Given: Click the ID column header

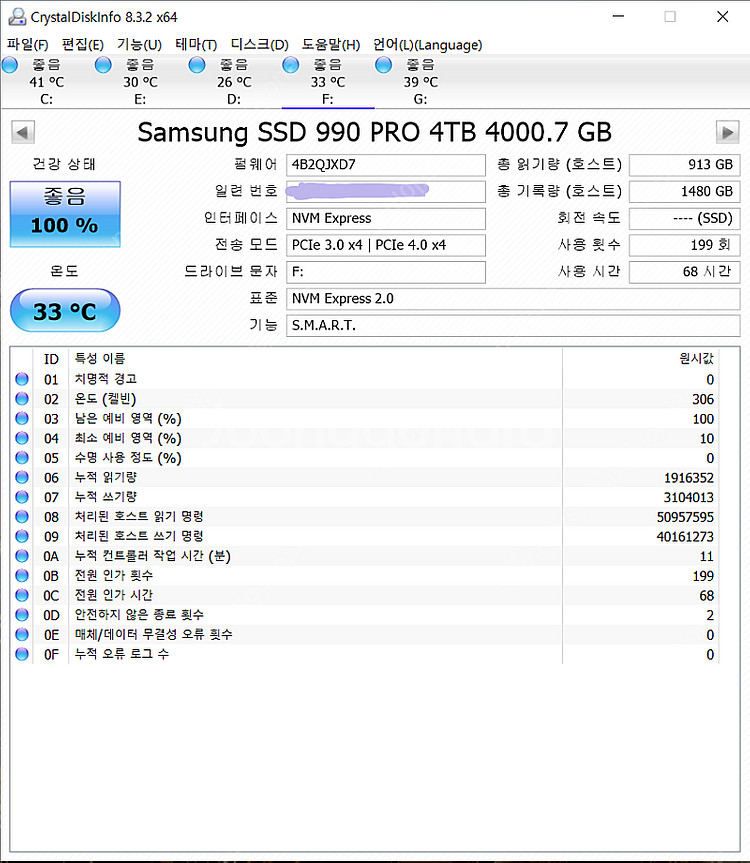Looking at the screenshot, I should (x=51, y=359).
